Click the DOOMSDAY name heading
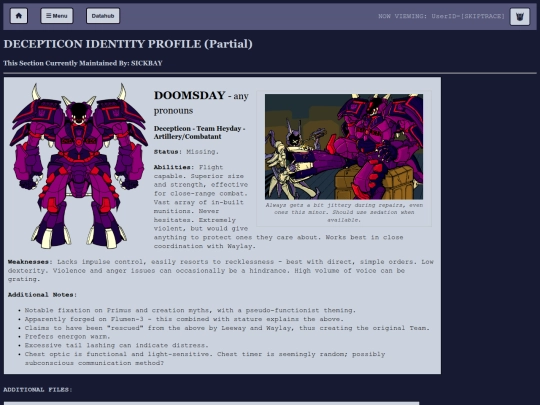 point(189,95)
